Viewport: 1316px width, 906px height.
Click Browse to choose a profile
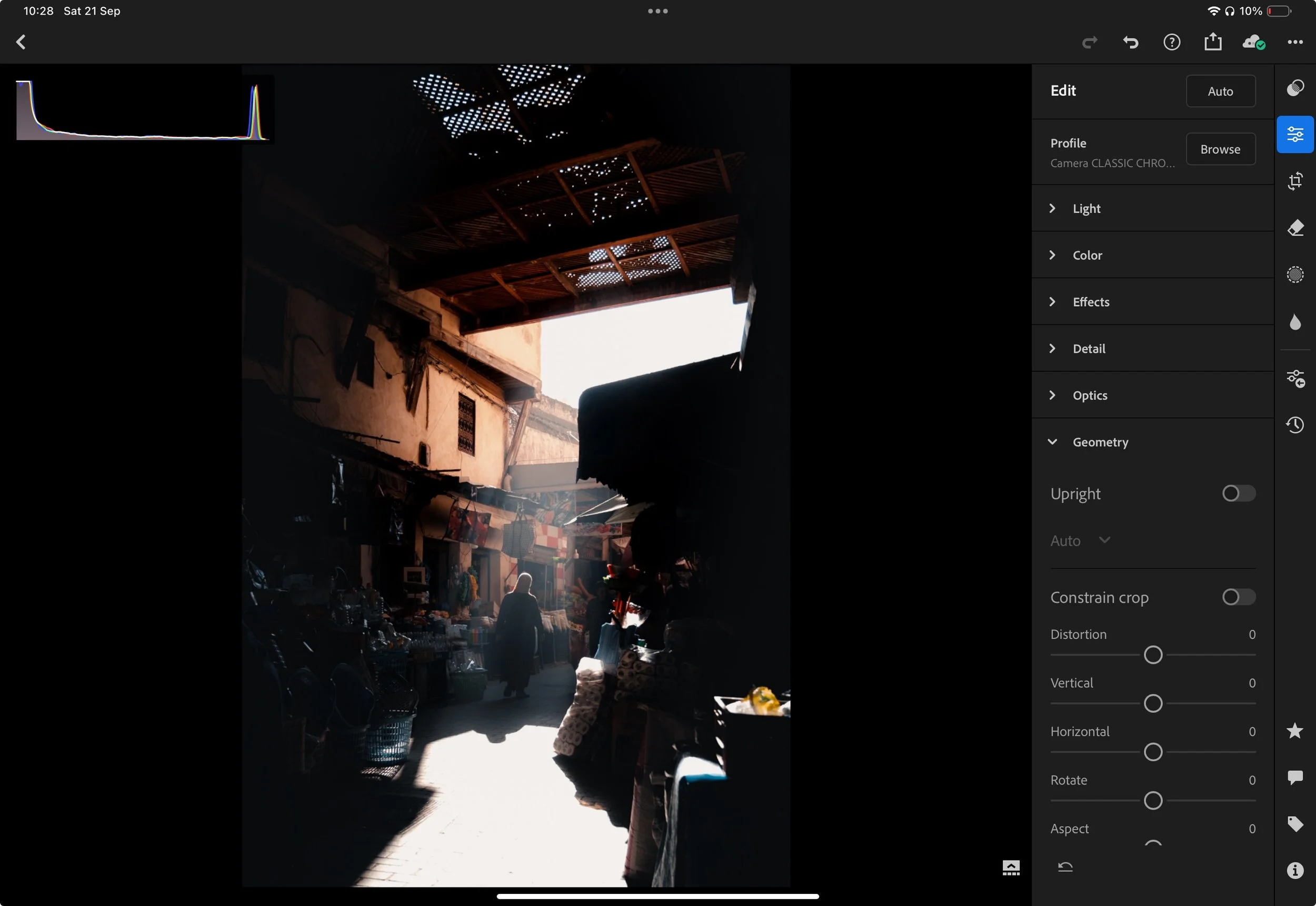click(x=1220, y=149)
